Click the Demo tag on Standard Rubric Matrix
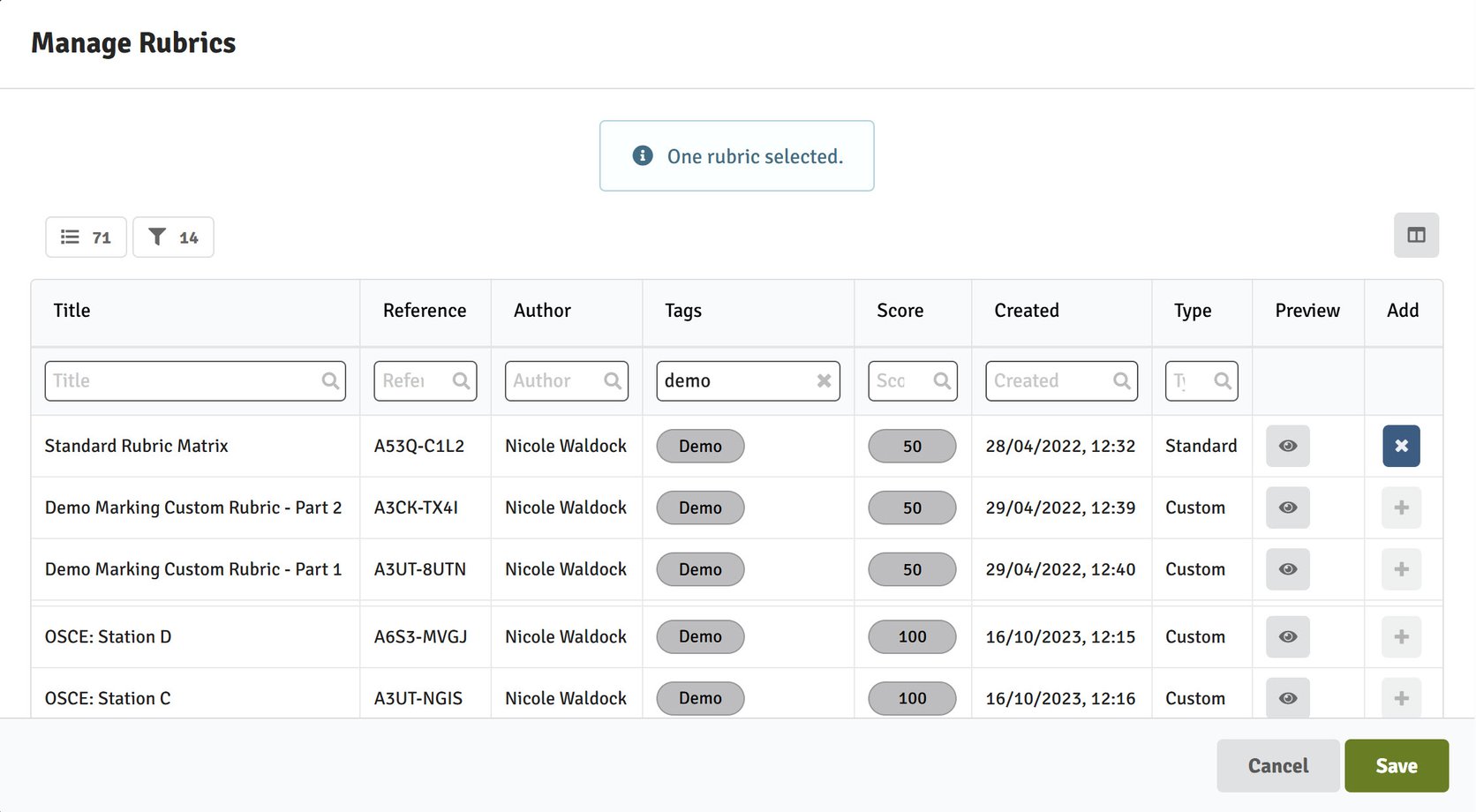 [700, 446]
